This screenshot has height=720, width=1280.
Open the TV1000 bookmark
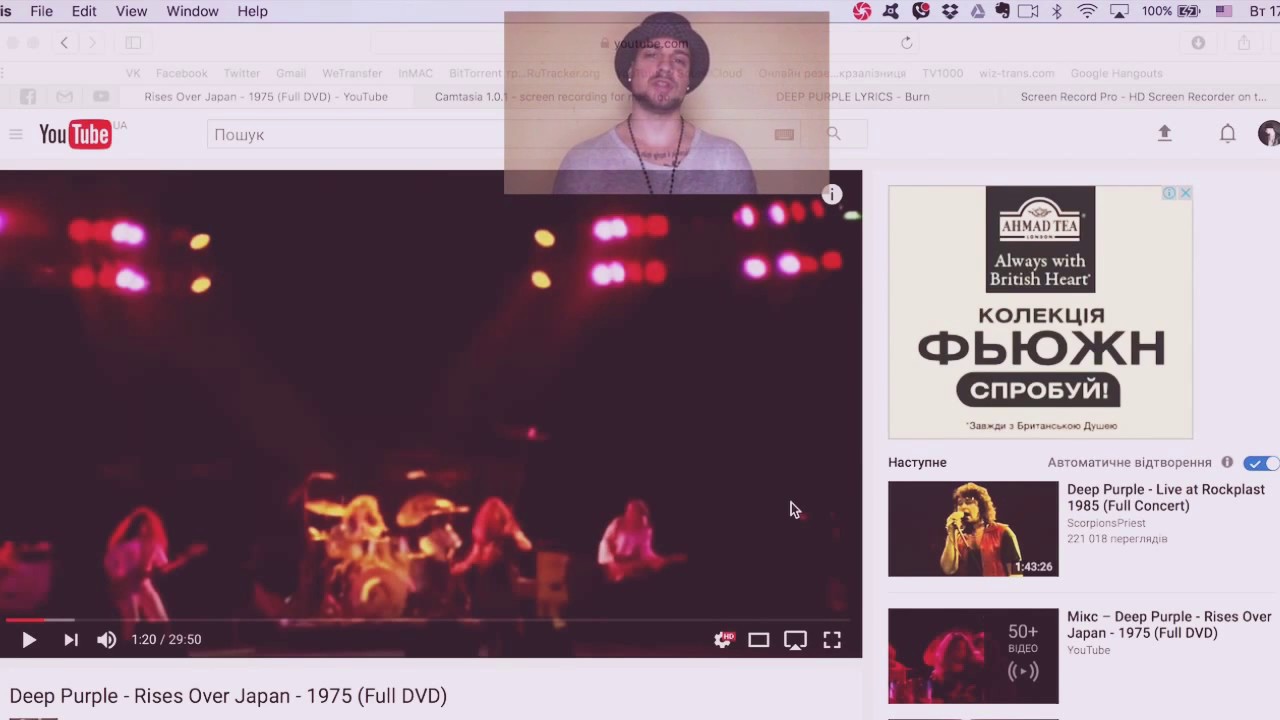point(942,73)
